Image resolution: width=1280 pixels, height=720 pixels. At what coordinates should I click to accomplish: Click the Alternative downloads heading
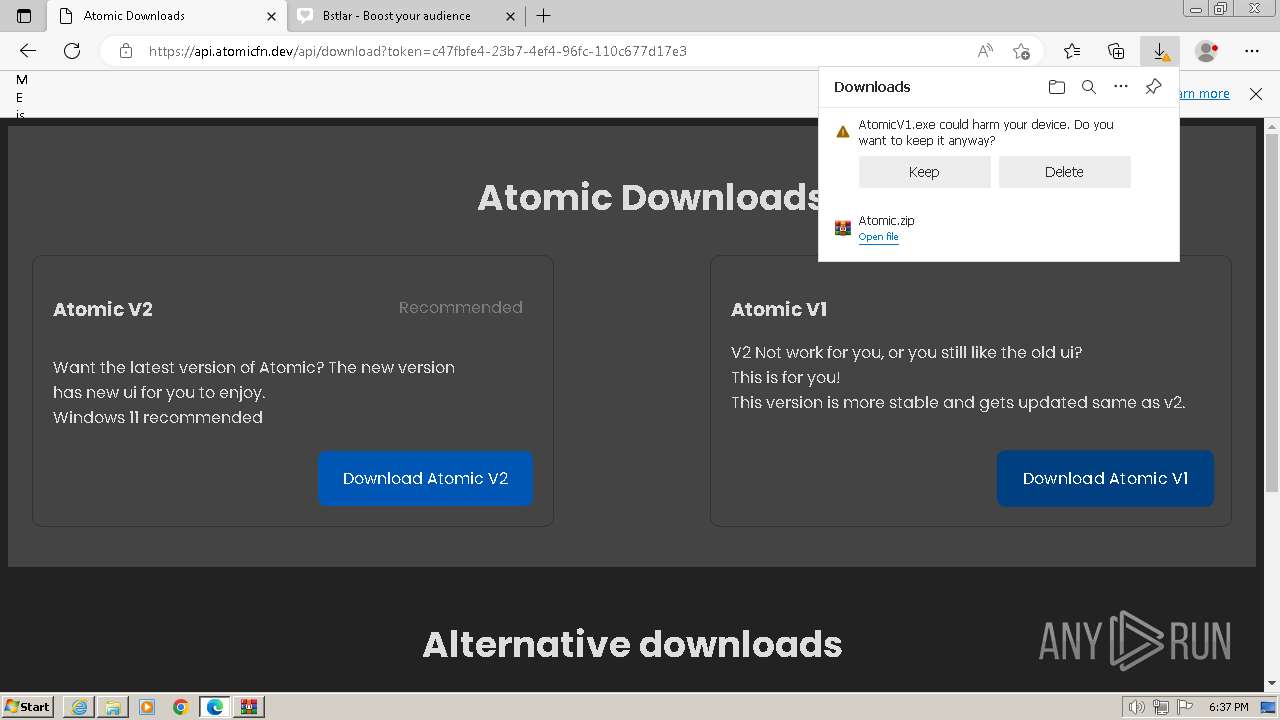pyautogui.click(x=632, y=644)
